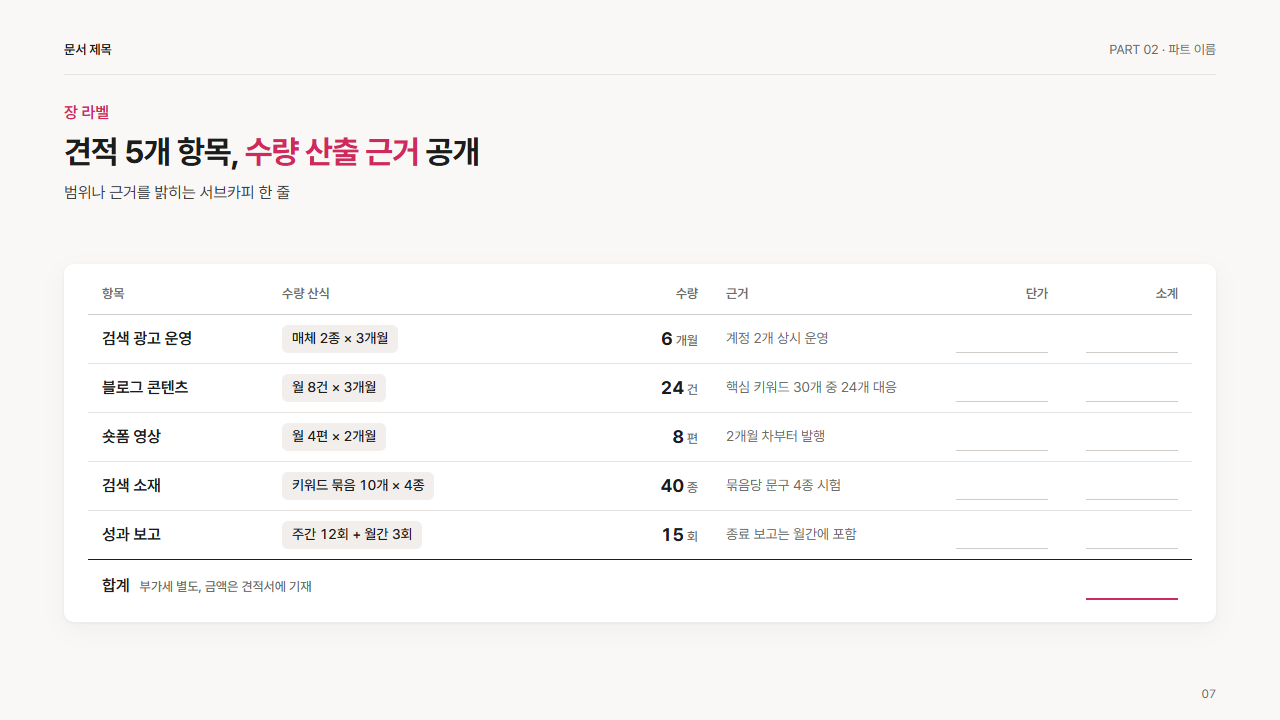Click the '근거' column header
1280x720 pixels.
[x=737, y=293]
